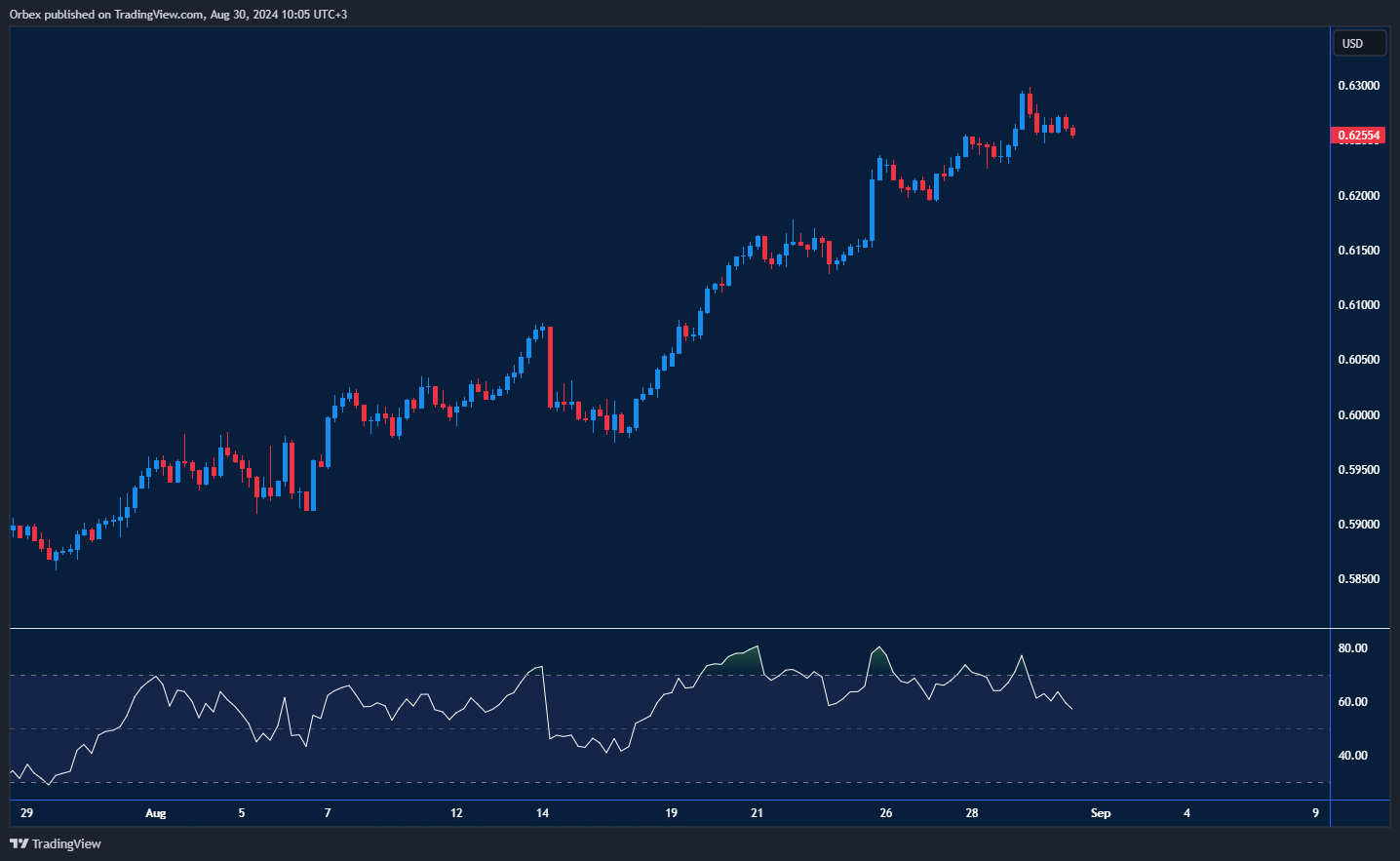The height and width of the screenshot is (861, 1400).
Task: Click the TradingView logo icon
Action: click(19, 843)
